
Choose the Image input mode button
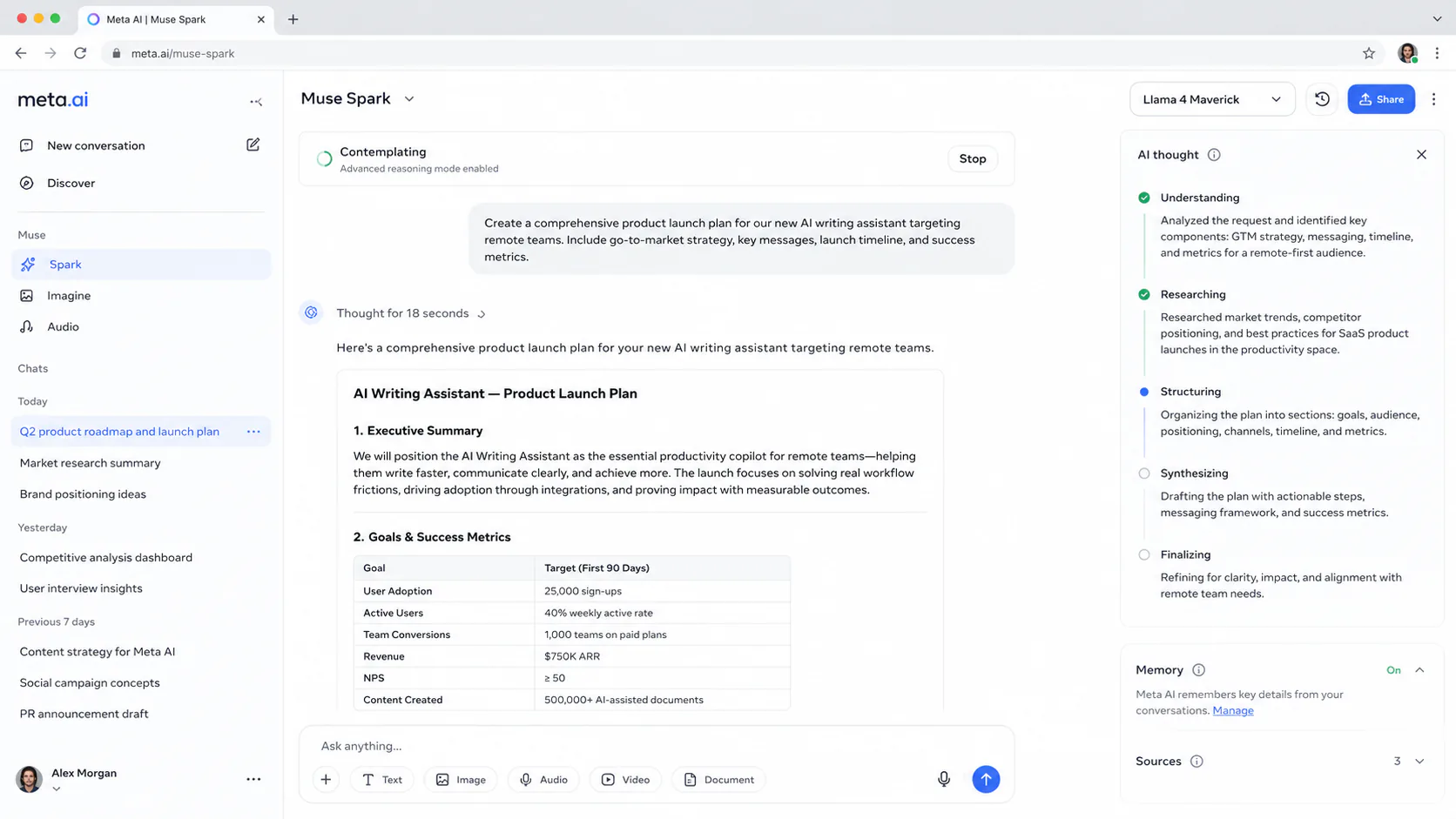point(461,780)
